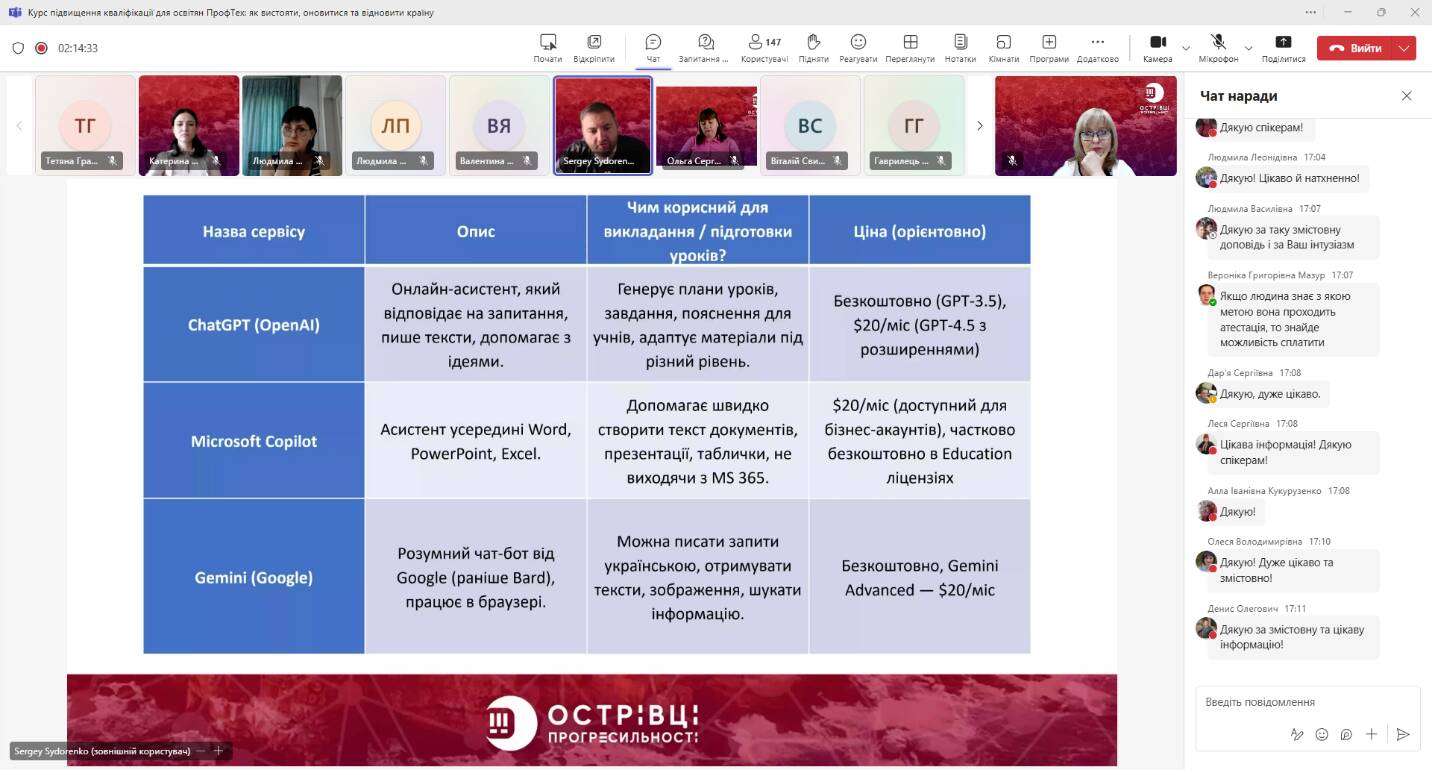Viewport: 1432px width, 770px height.
Task: Open the sticker/loop icon in chat box
Action: [x=1346, y=734]
